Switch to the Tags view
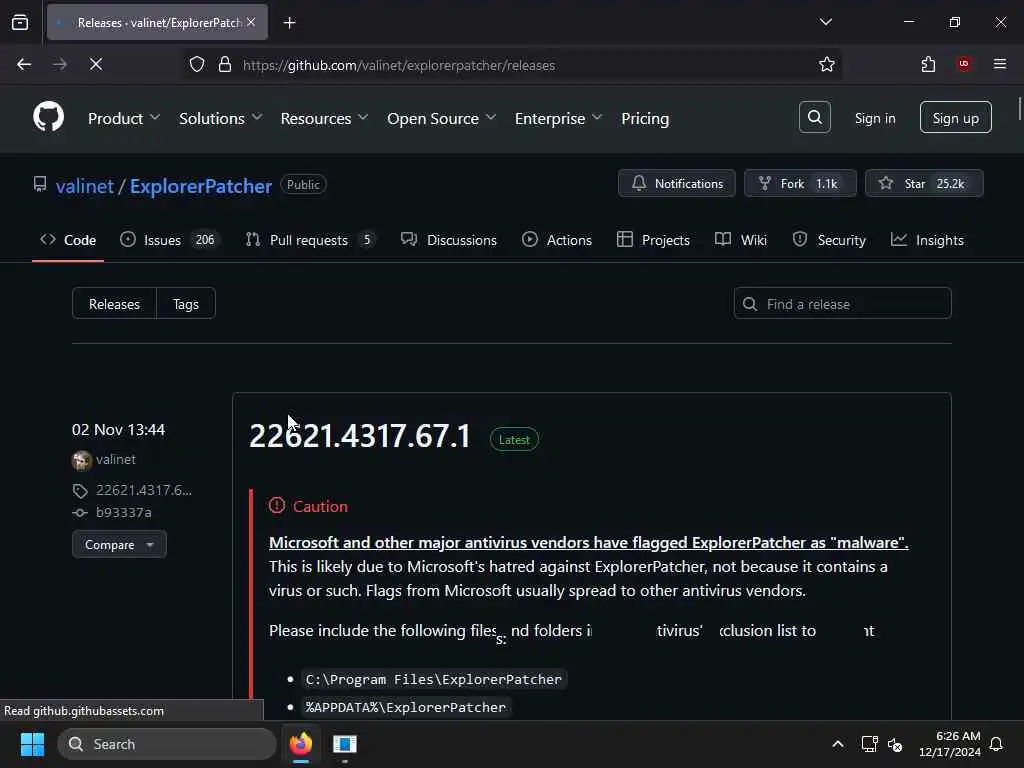The height and width of the screenshot is (768, 1024). 185,304
